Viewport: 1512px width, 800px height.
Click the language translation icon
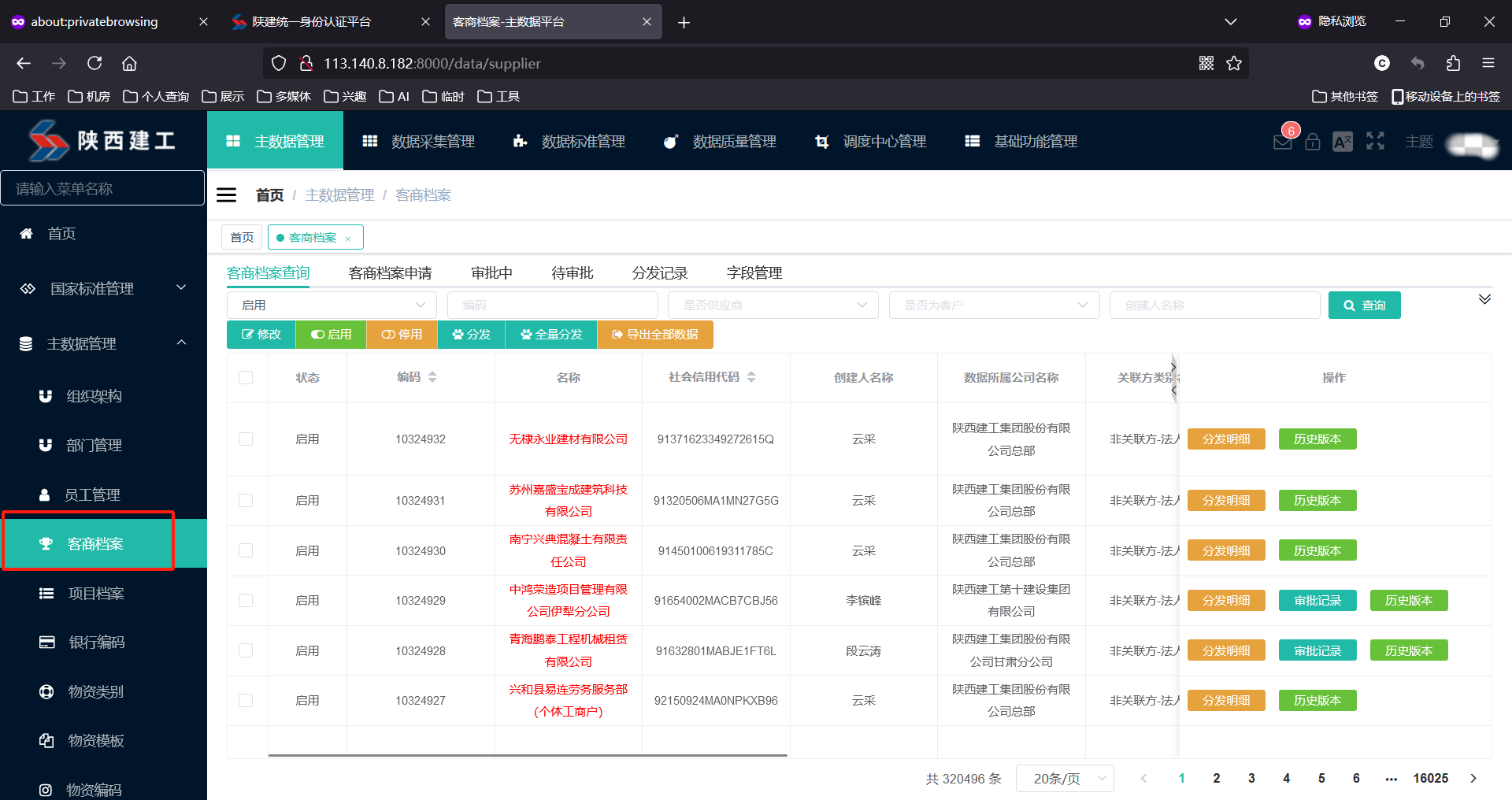1342,142
